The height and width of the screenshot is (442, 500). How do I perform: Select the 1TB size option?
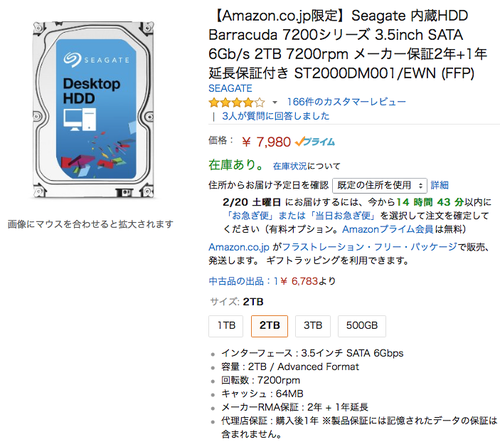click(226, 326)
